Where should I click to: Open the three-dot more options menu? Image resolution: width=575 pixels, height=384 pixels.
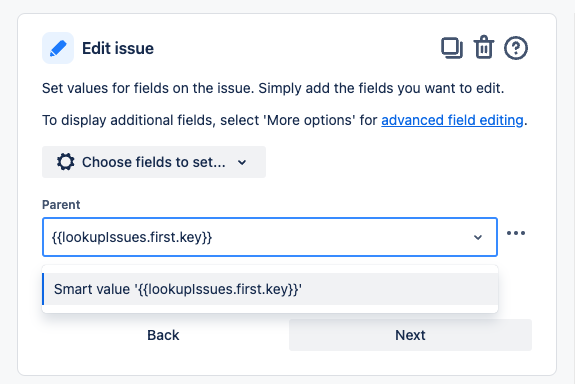point(516,233)
